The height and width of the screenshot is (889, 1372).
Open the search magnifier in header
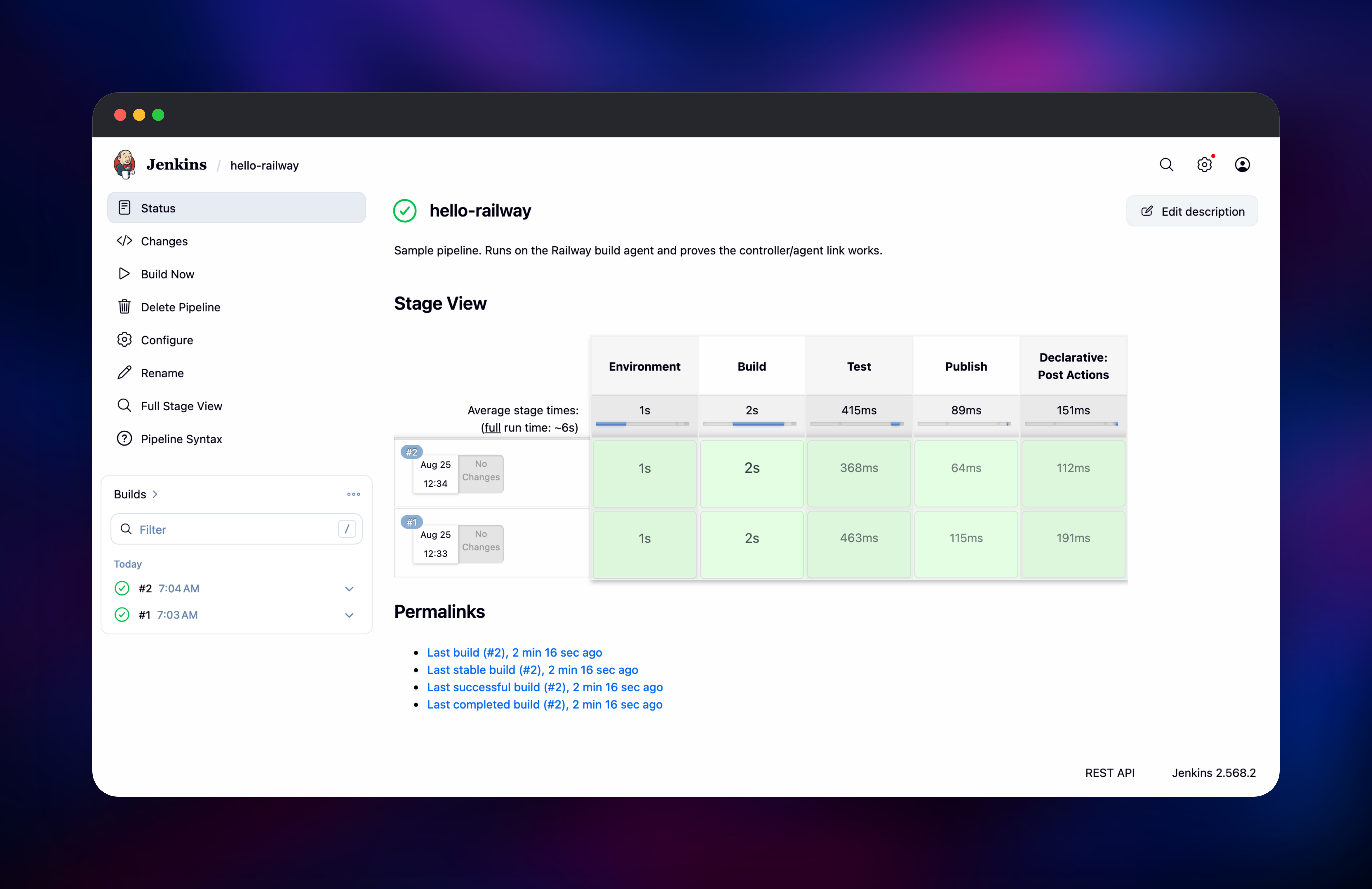1166,165
